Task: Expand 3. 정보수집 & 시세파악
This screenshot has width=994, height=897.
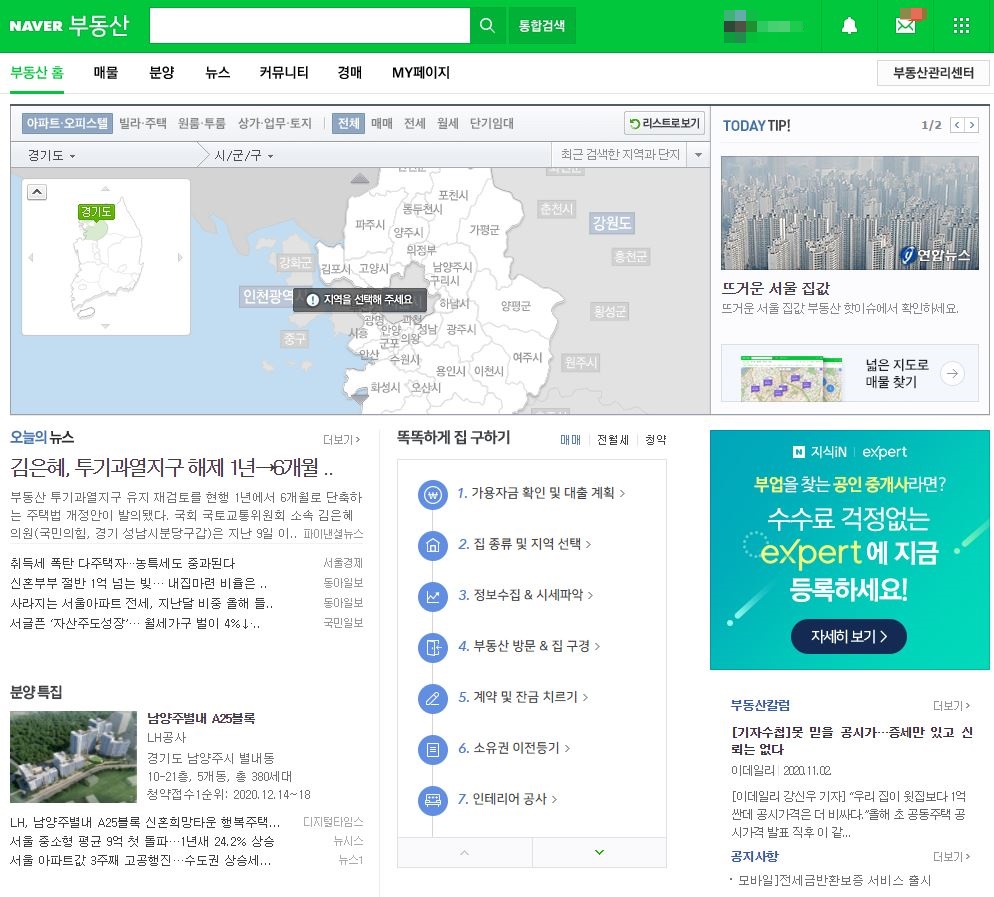Action: [x=526, y=595]
